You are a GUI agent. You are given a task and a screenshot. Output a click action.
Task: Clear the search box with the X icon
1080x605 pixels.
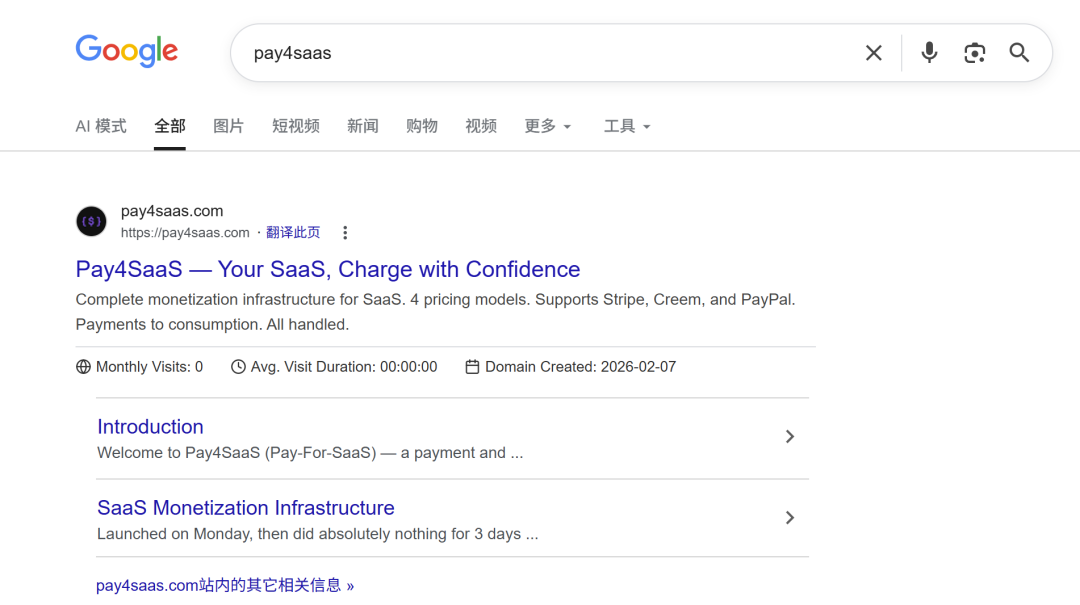[x=873, y=53]
